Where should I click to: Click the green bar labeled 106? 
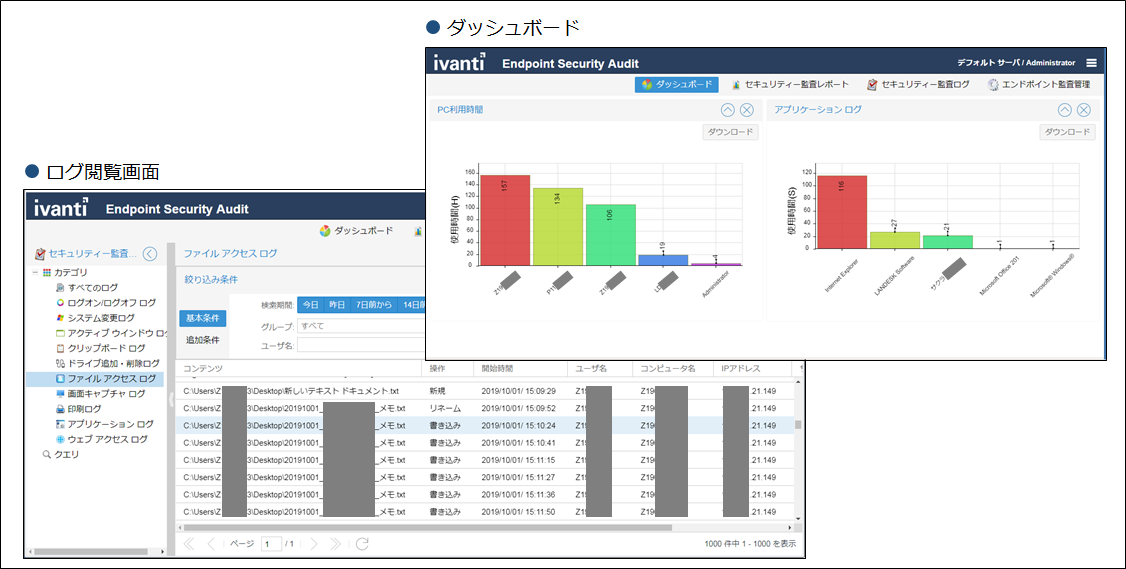click(610, 235)
